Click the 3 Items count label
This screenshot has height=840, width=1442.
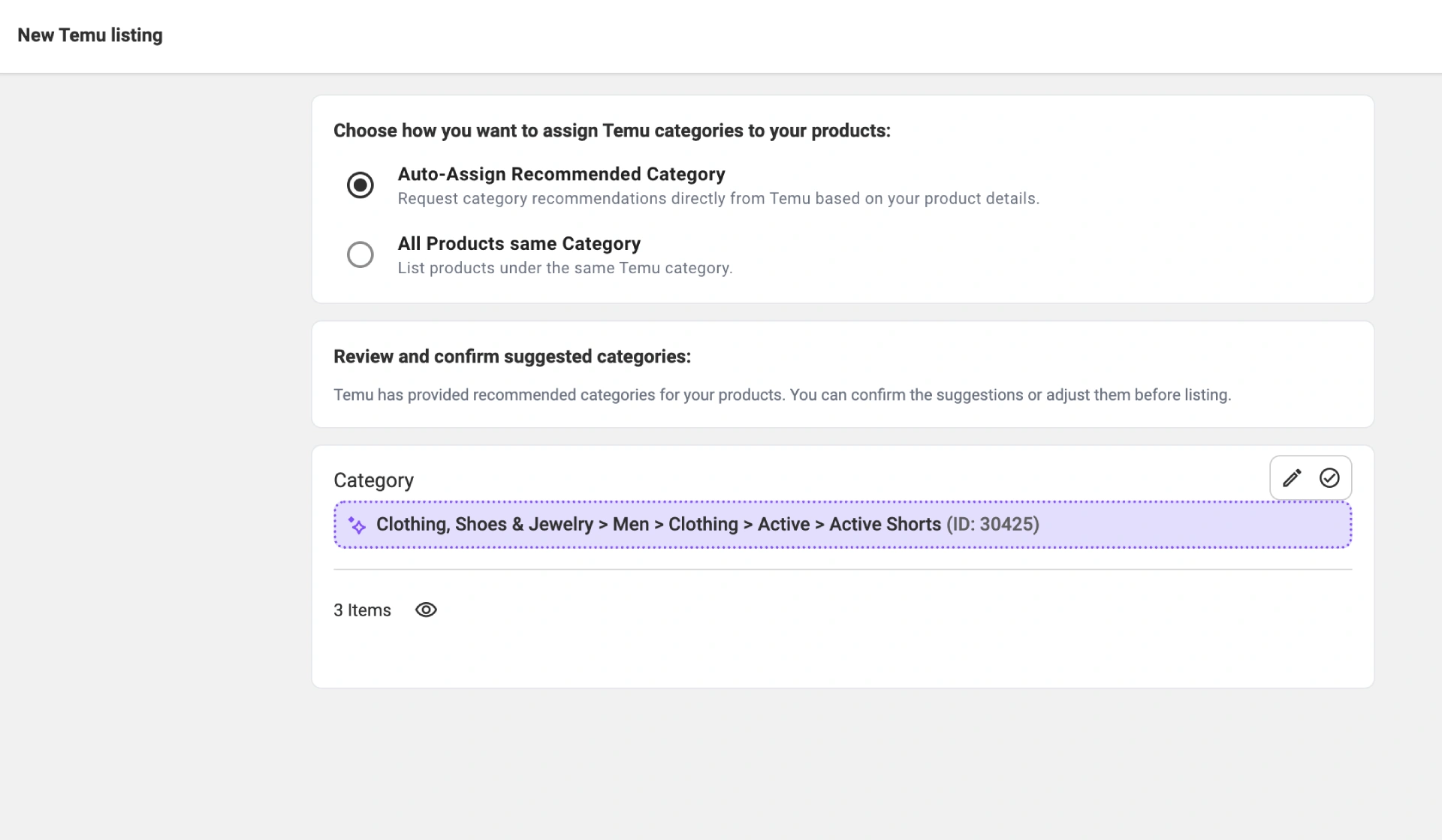[x=362, y=610]
